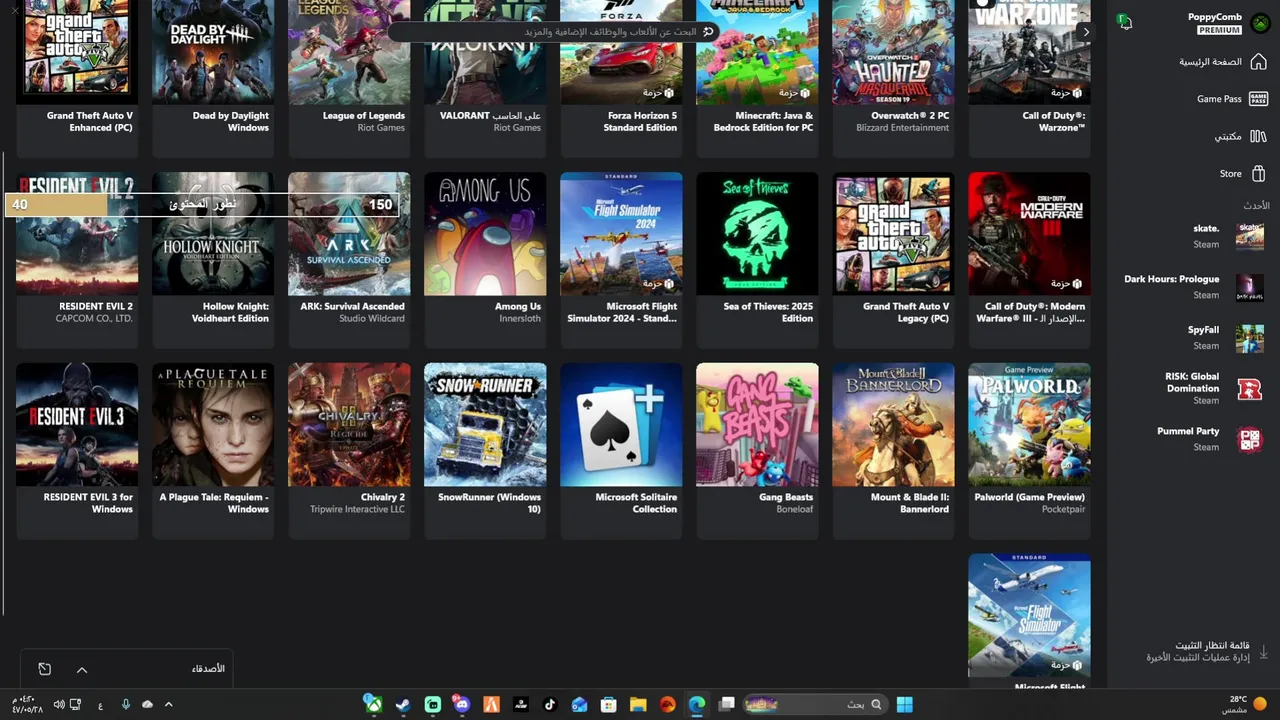Click the RISK red game icon

[1250, 389]
